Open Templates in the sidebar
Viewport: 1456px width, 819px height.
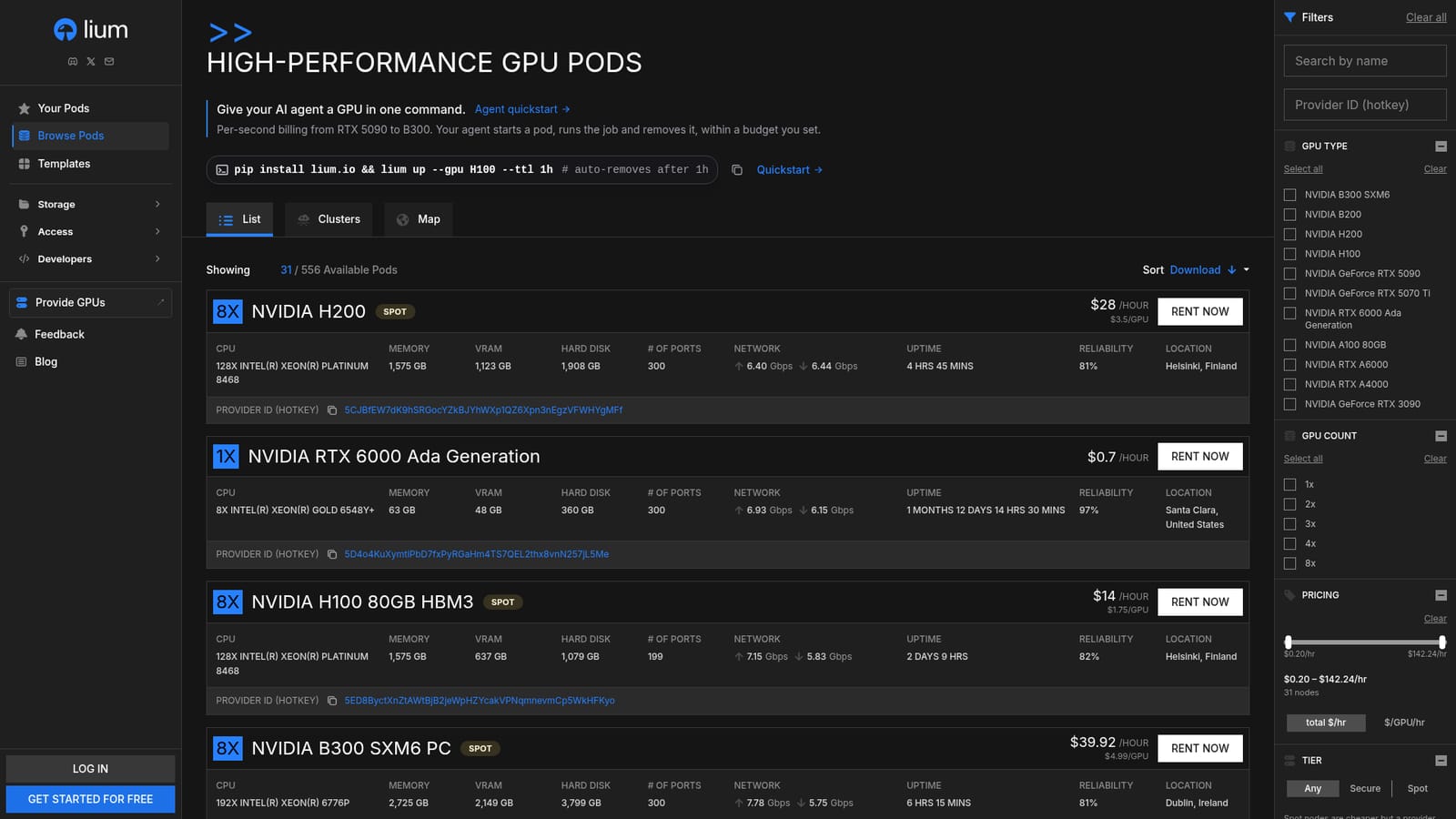point(90,164)
